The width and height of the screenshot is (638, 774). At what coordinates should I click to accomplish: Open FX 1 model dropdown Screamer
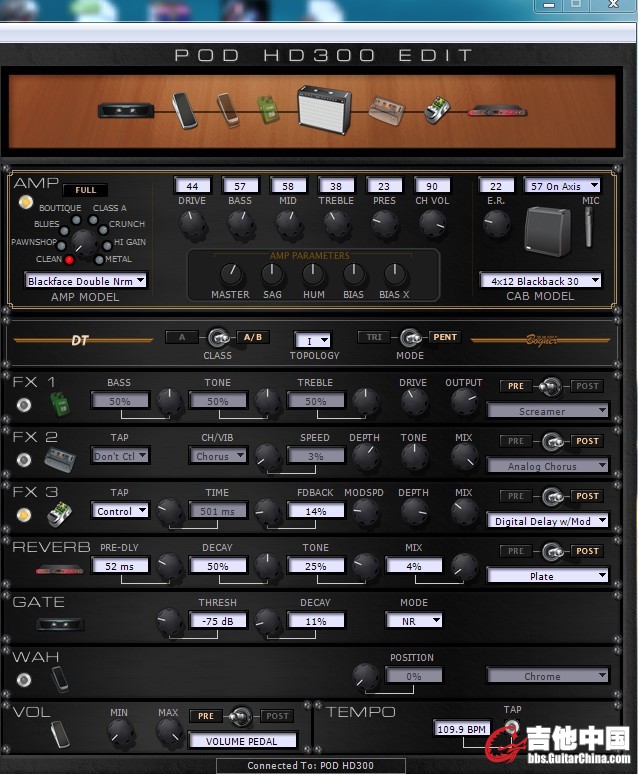point(547,411)
